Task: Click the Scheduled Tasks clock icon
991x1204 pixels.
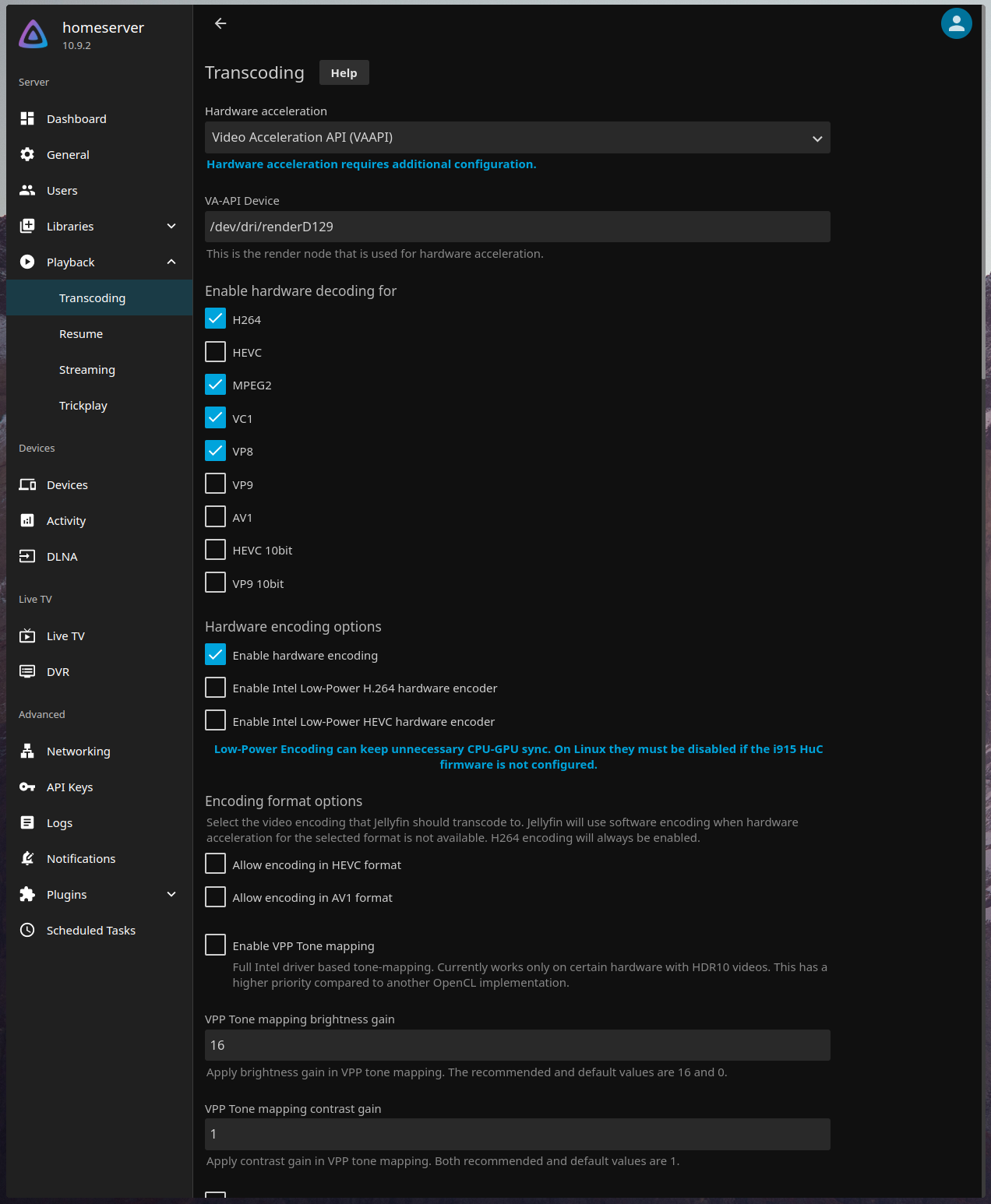Action: tap(27, 930)
